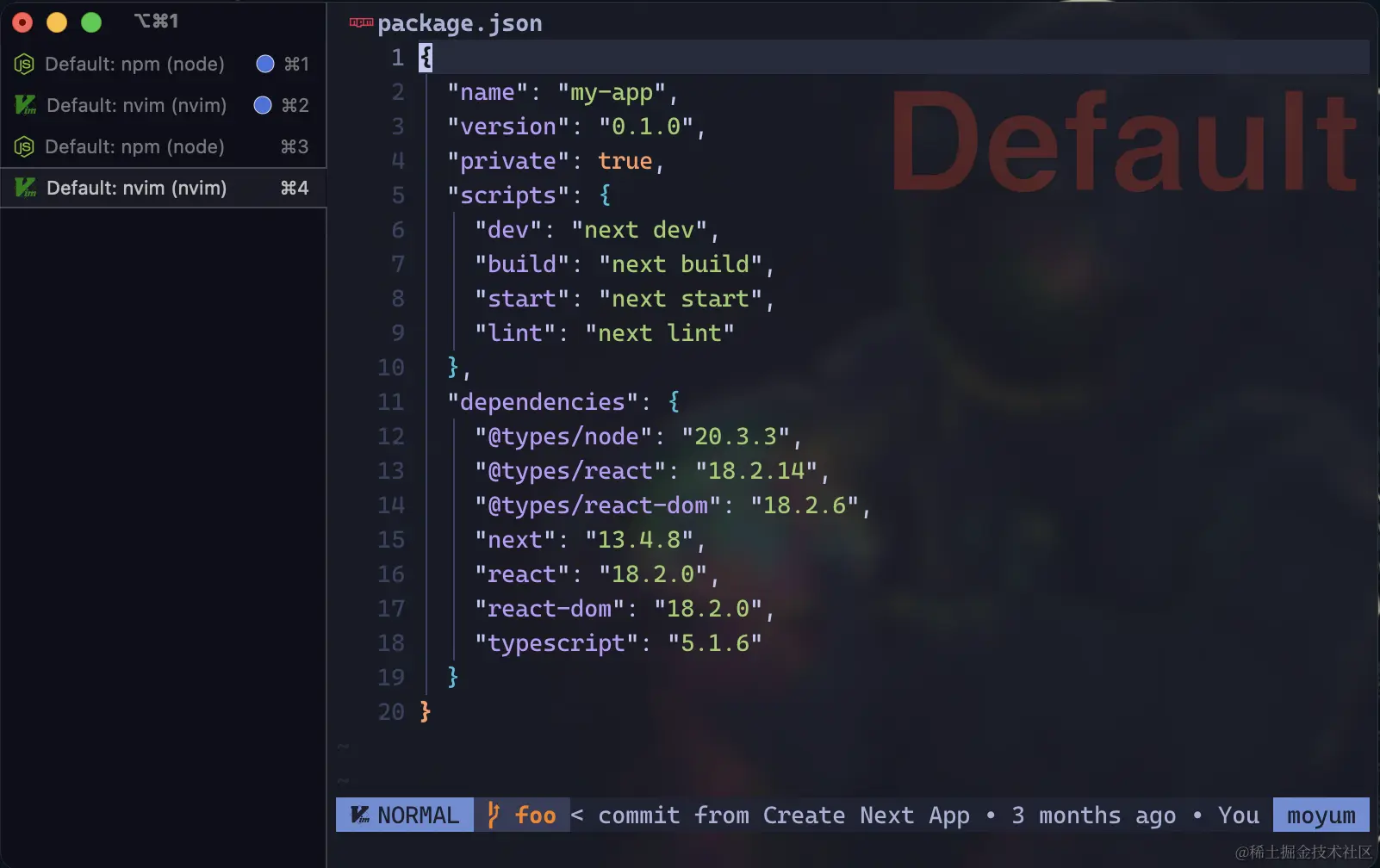Click the "name" key on line 2
Viewport: 1380px width, 868px height.
pos(488,92)
